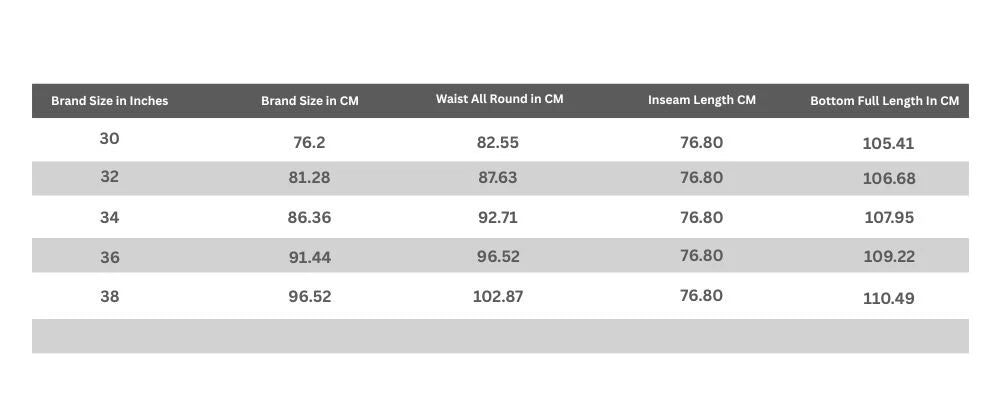Click the size 32 row label
1000x400 pixels.
(109, 177)
